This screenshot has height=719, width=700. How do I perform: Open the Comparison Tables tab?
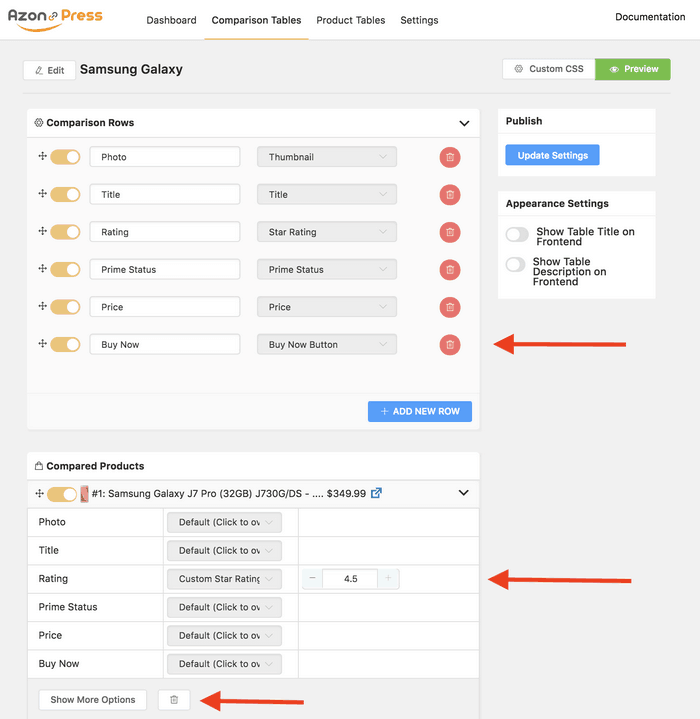coord(256,20)
